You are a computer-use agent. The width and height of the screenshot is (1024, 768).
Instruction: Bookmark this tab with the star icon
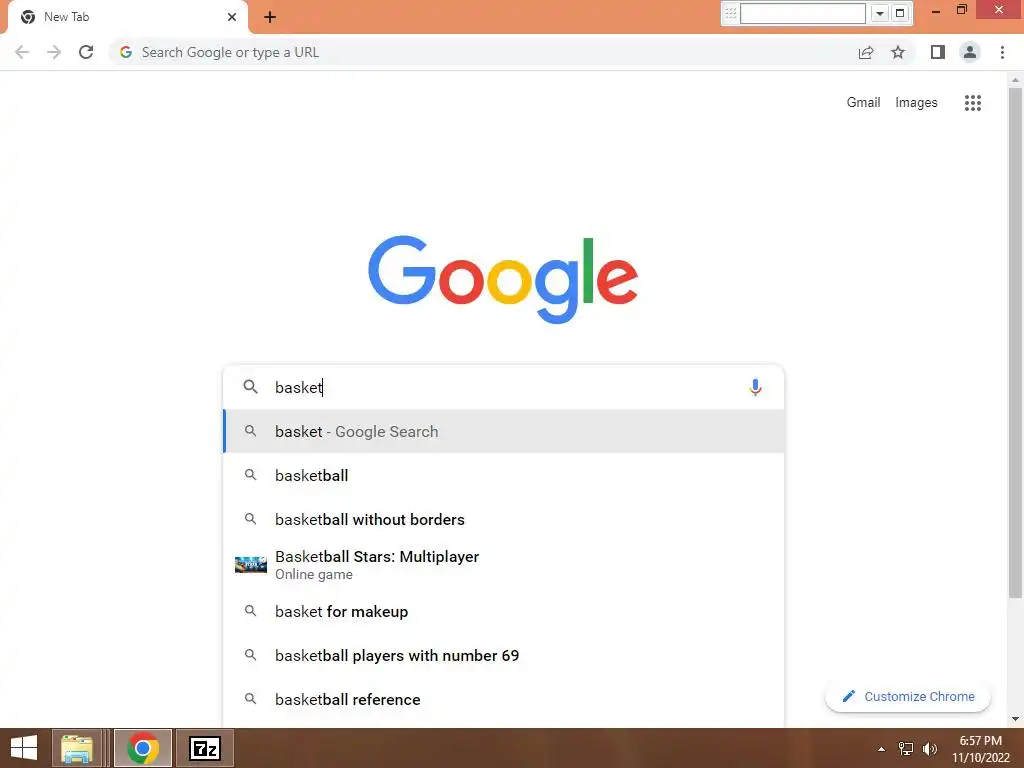coord(898,52)
